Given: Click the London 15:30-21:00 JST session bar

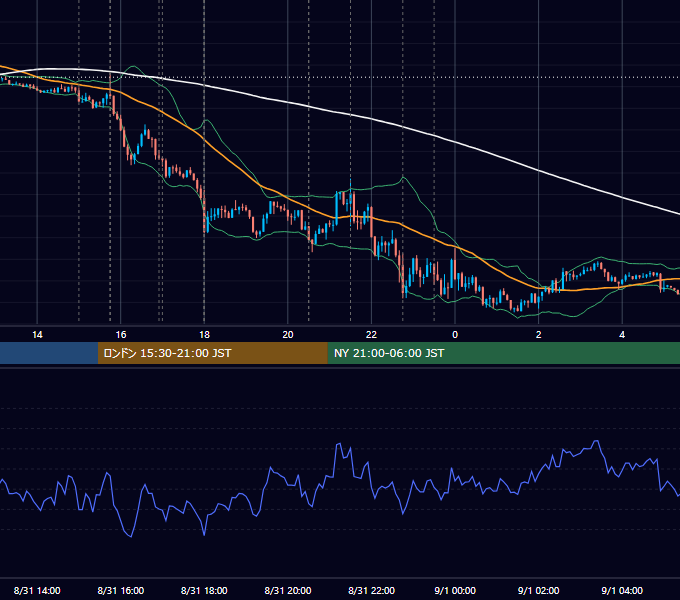Looking at the screenshot, I should (212, 353).
